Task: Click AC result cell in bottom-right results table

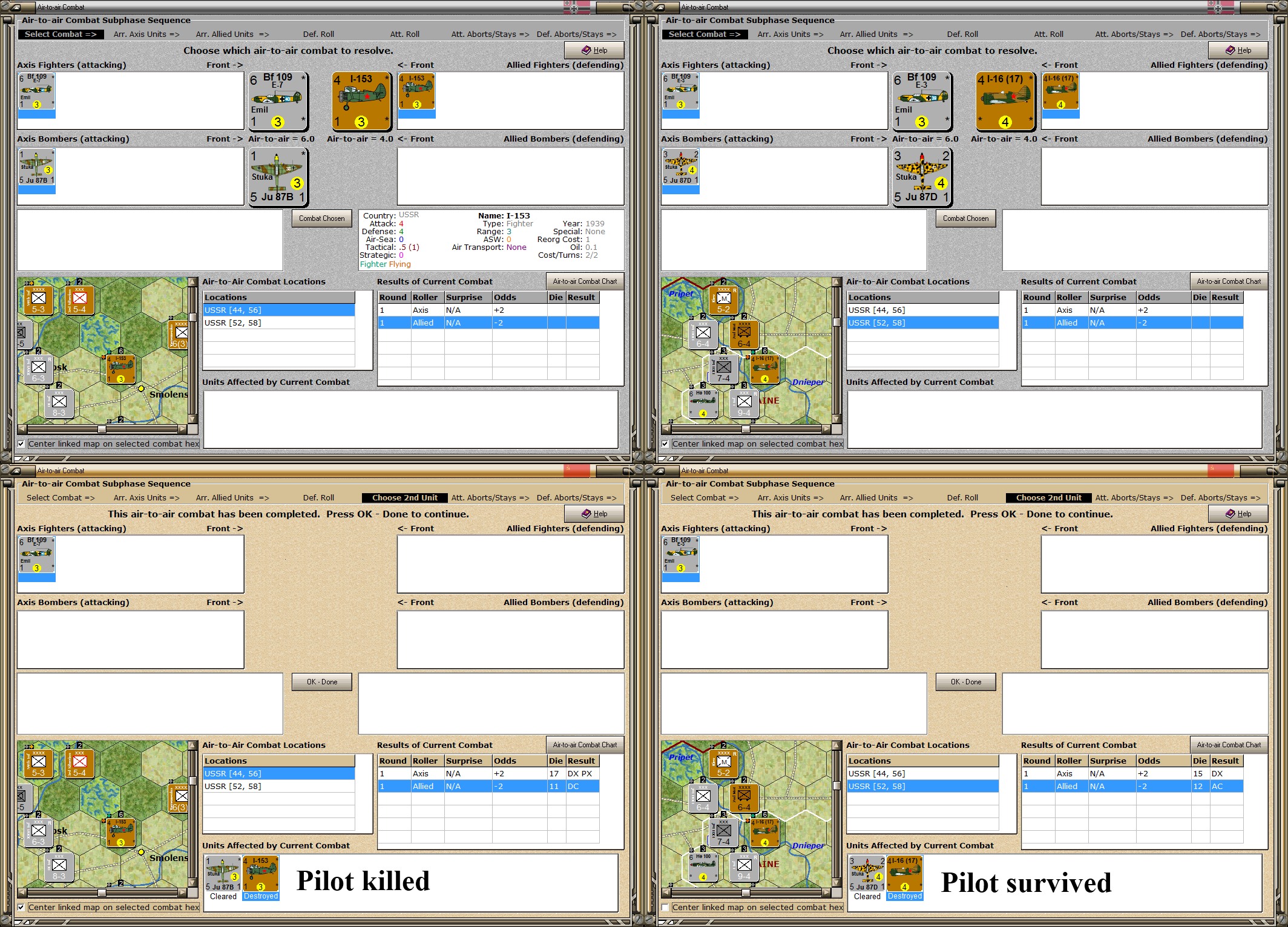Action: point(1226,786)
